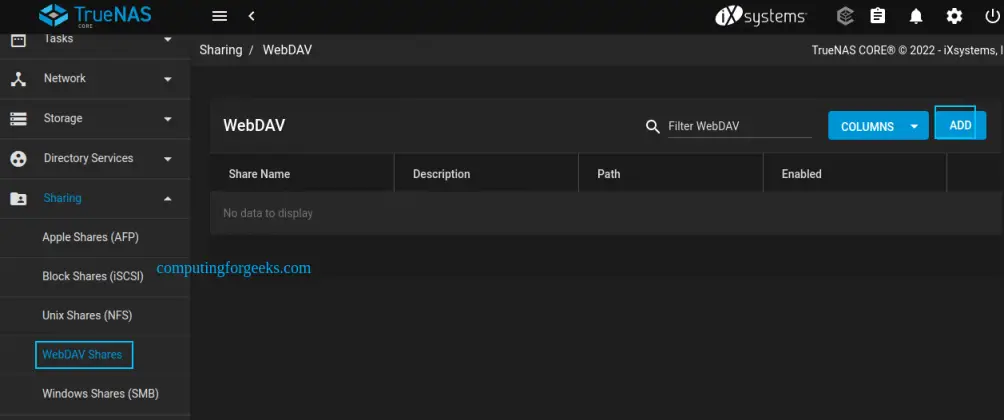Open alerts bell icon
Viewport: 1004px width, 420px height.
point(916,16)
